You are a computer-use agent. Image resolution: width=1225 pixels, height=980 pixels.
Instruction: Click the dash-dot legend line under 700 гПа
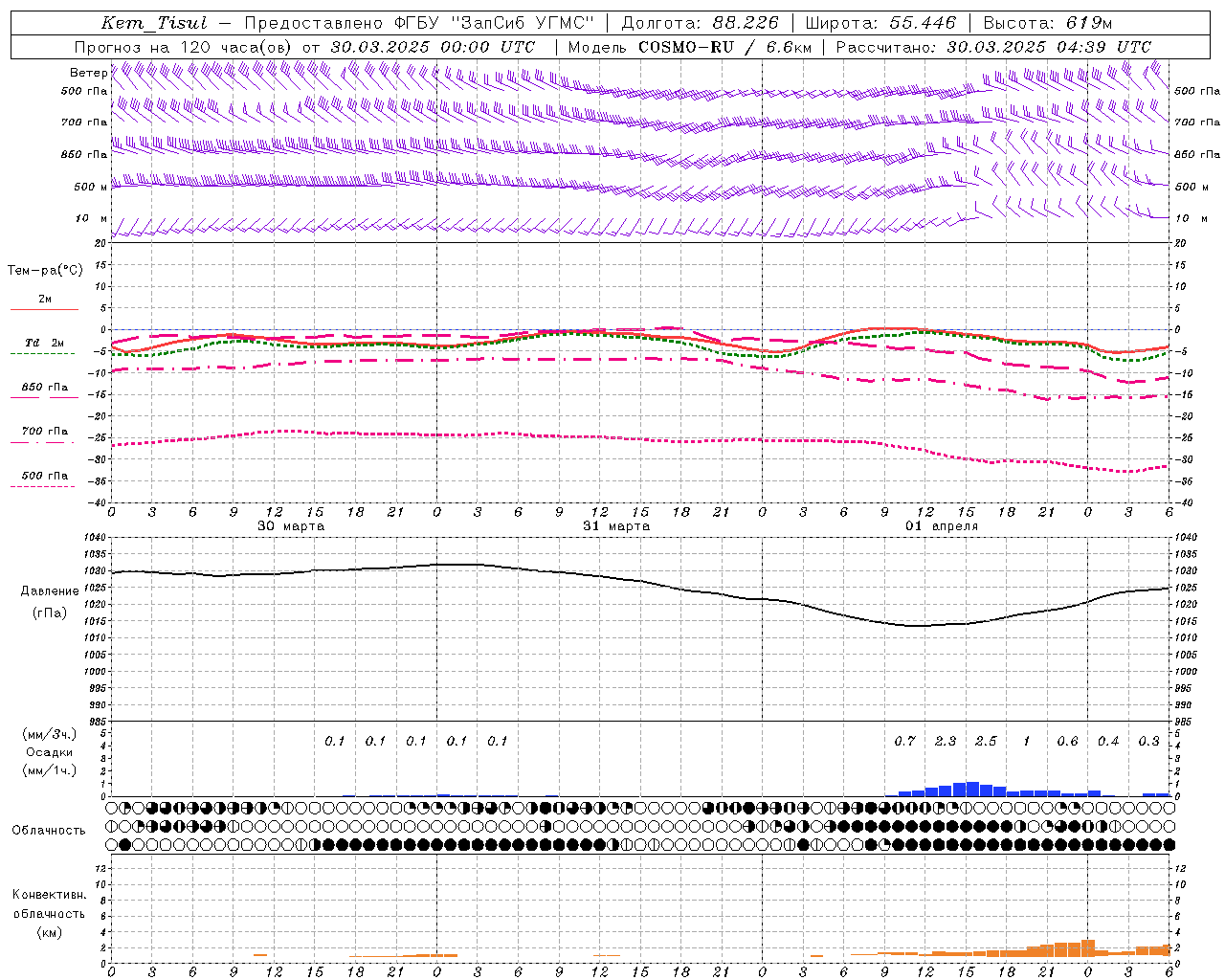[x=42, y=441]
